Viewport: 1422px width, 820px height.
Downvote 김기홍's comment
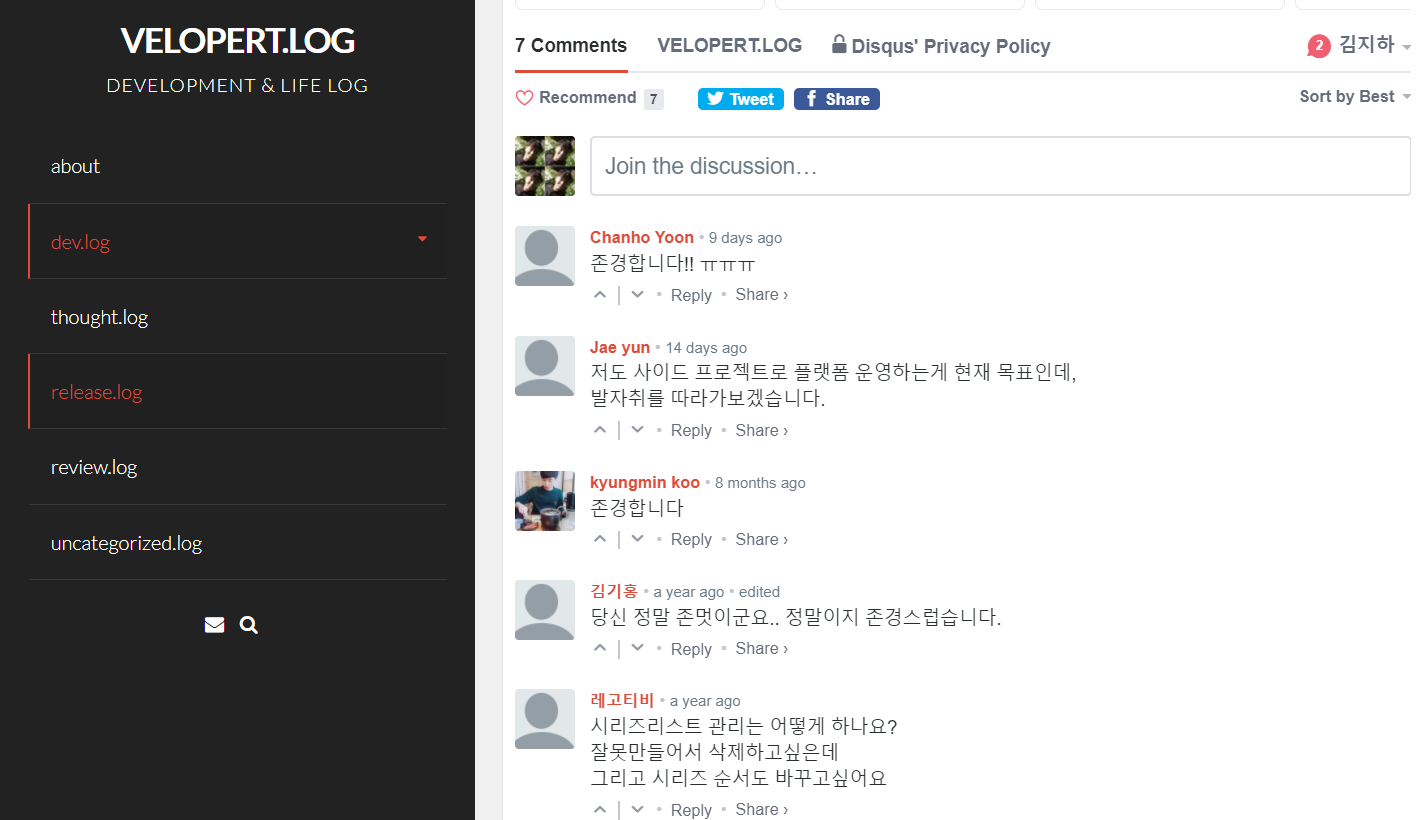point(637,648)
